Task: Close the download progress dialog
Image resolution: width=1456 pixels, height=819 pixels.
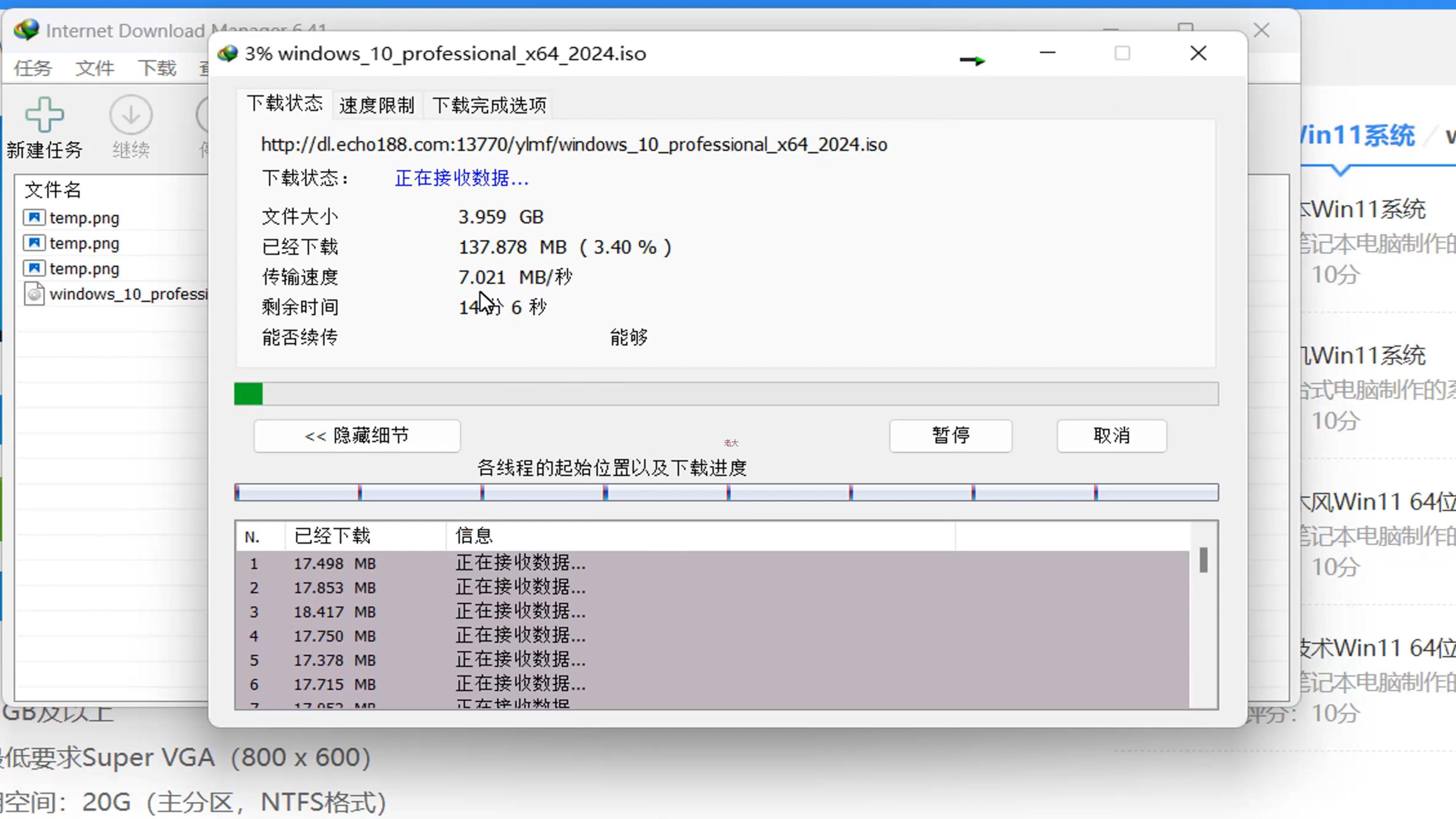Action: 1198,54
